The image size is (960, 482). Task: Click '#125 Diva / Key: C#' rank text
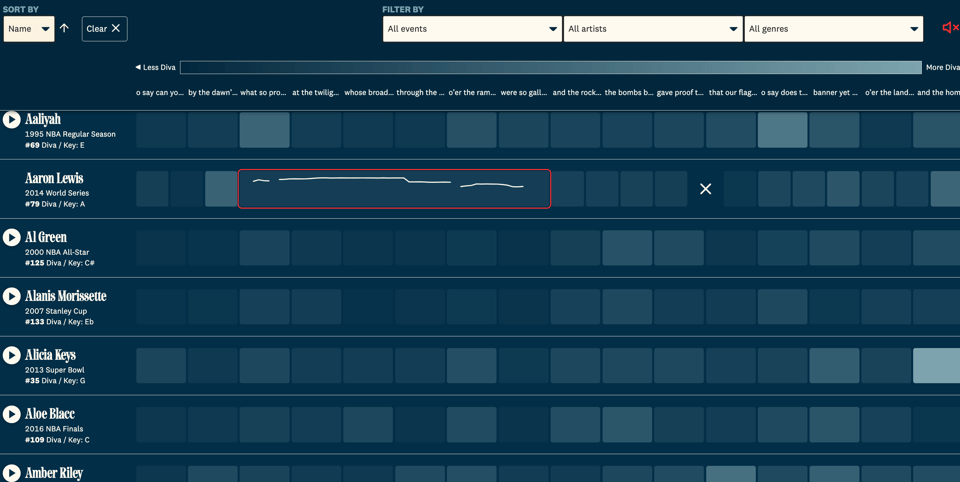59,263
